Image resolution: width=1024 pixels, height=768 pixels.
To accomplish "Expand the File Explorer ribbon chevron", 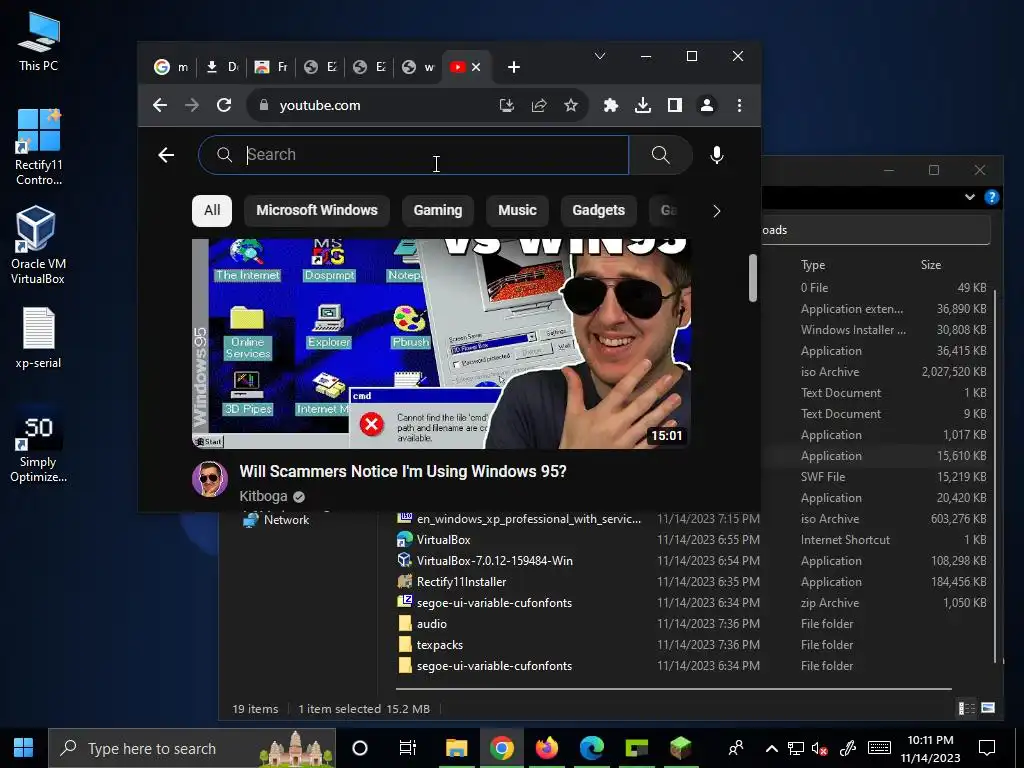I will 970,197.
